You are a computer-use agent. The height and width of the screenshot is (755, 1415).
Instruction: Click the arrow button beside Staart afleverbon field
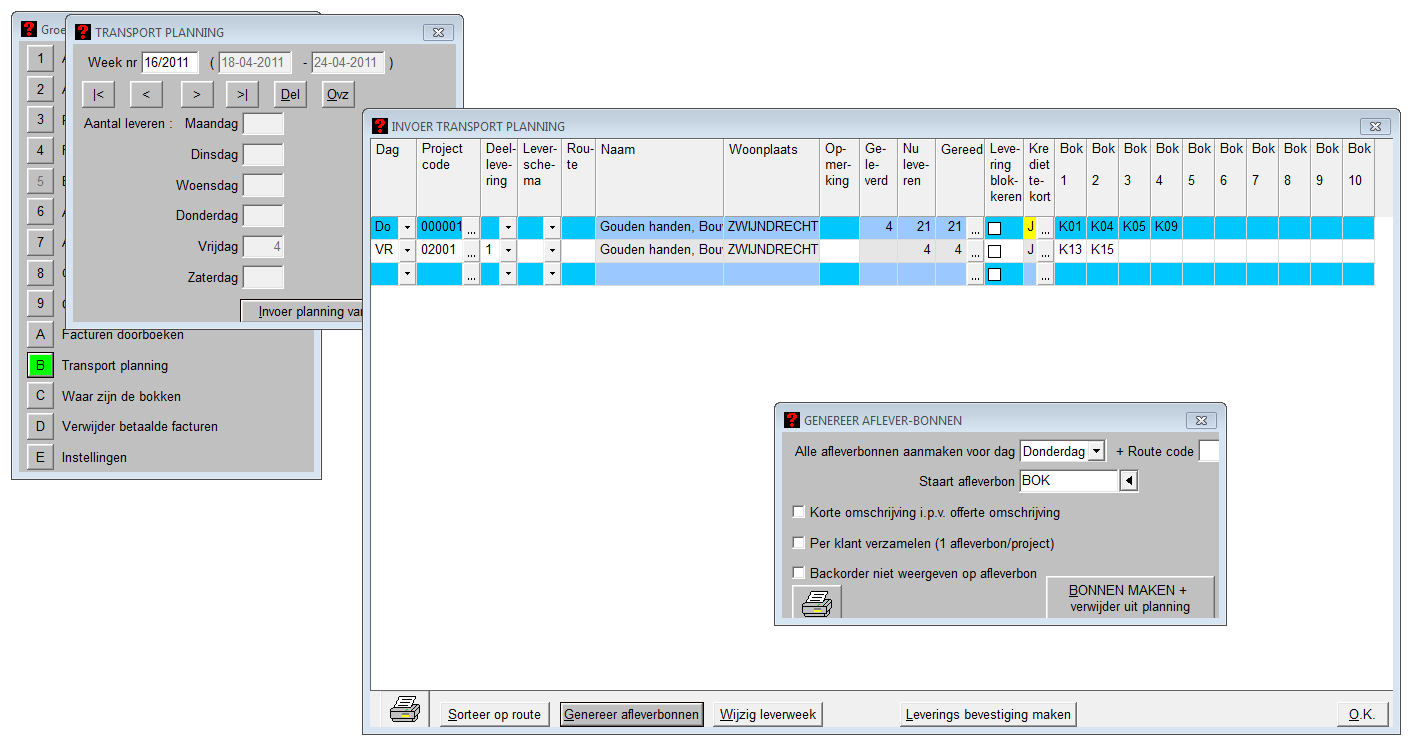click(x=1128, y=481)
